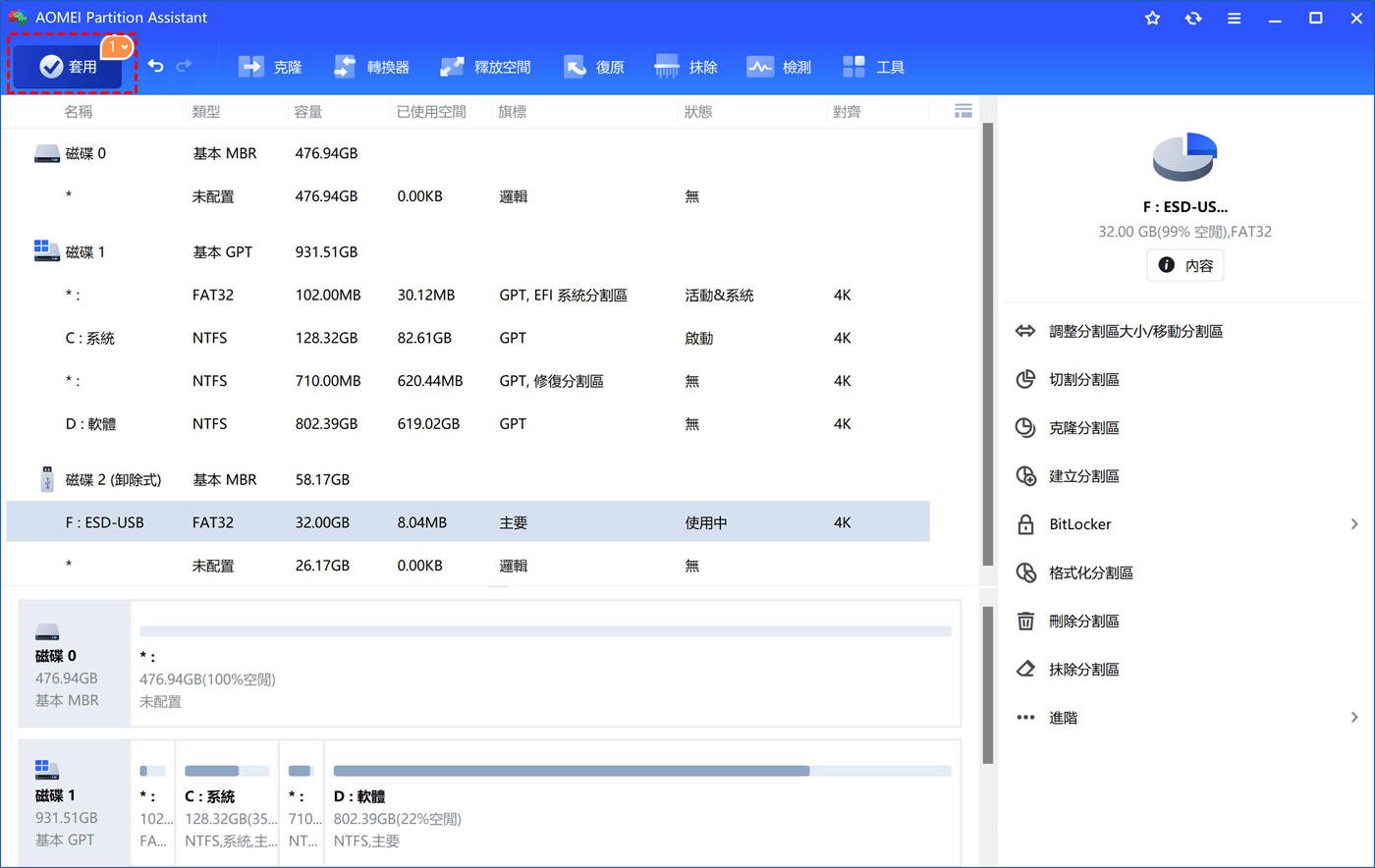The height and width of the screenshot is (868, 1375).
Task: Choose 克隆分割區 clone partition
Action: tap(1084, 428)
